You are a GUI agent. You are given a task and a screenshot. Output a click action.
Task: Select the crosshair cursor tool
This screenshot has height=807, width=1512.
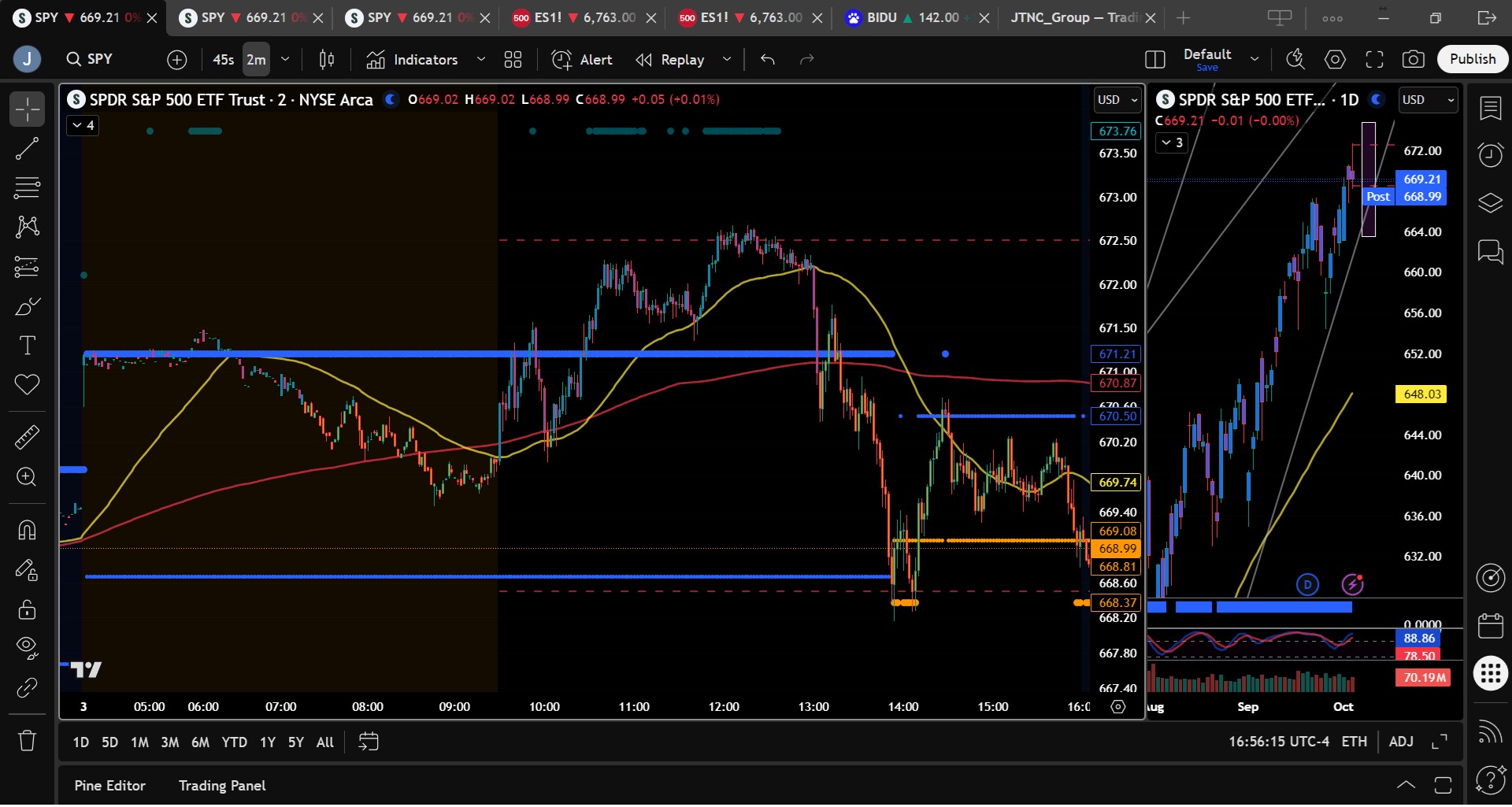pos(27,109)
